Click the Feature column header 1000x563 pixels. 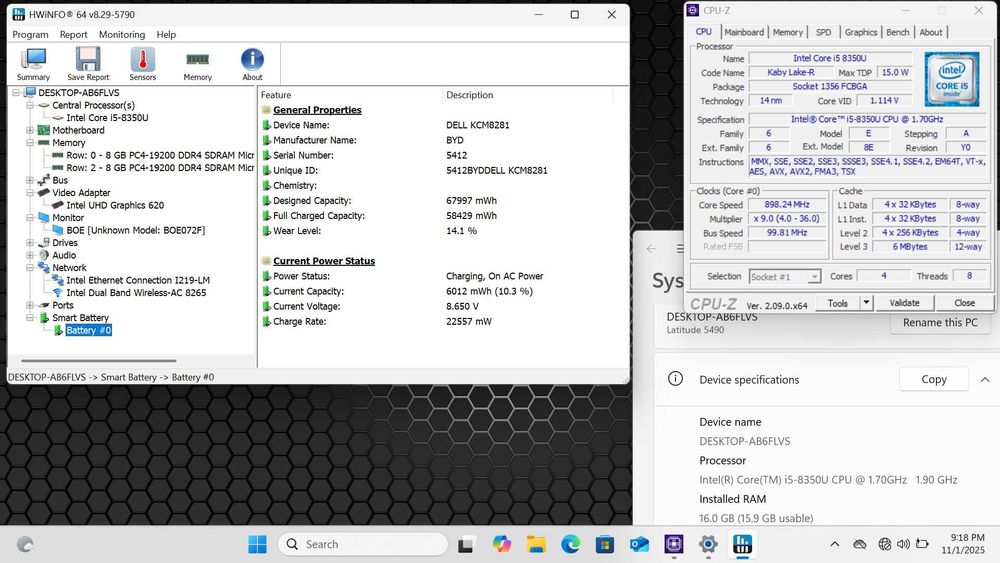276,95
